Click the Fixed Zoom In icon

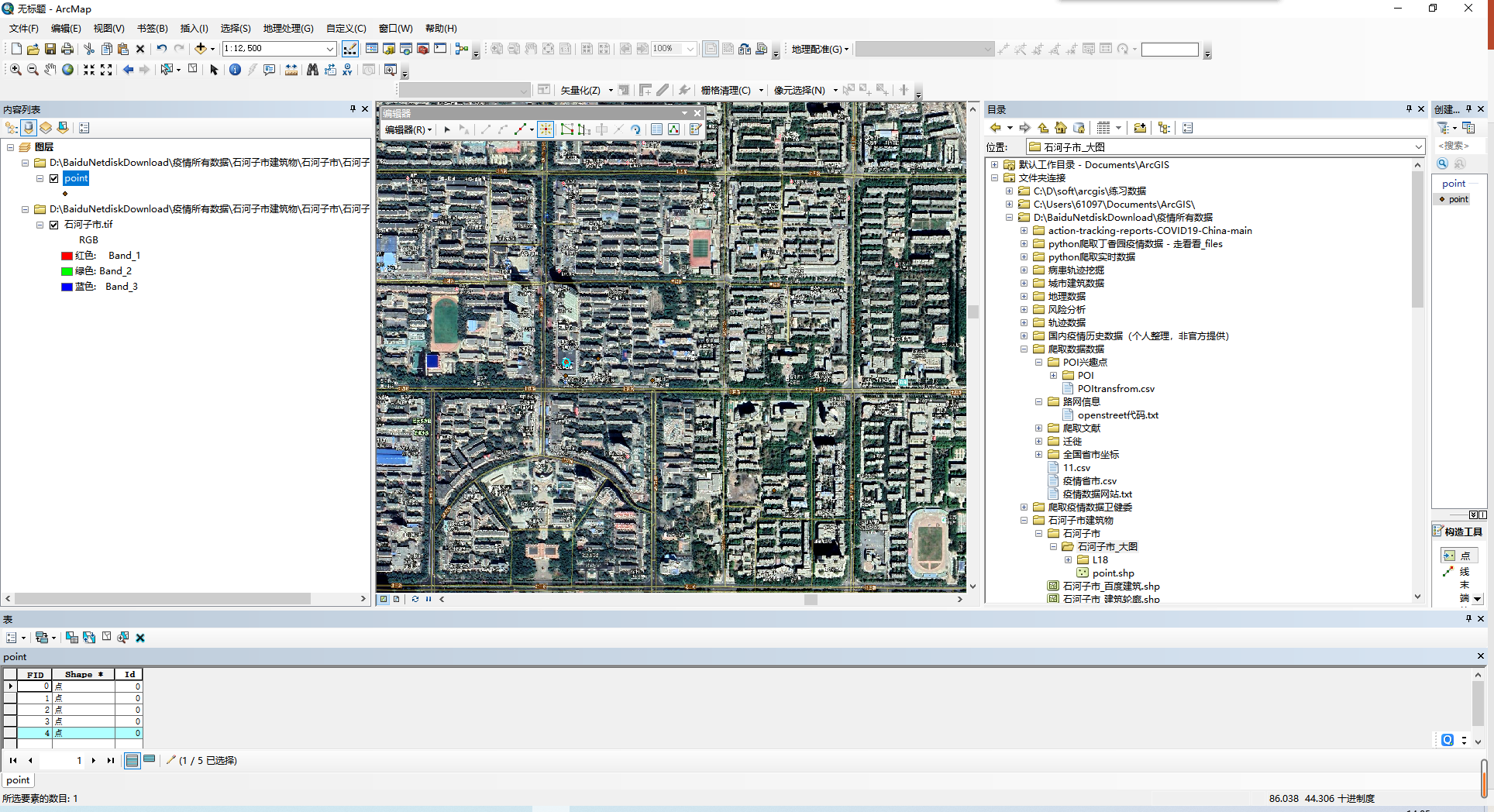[x=89, y=70]
